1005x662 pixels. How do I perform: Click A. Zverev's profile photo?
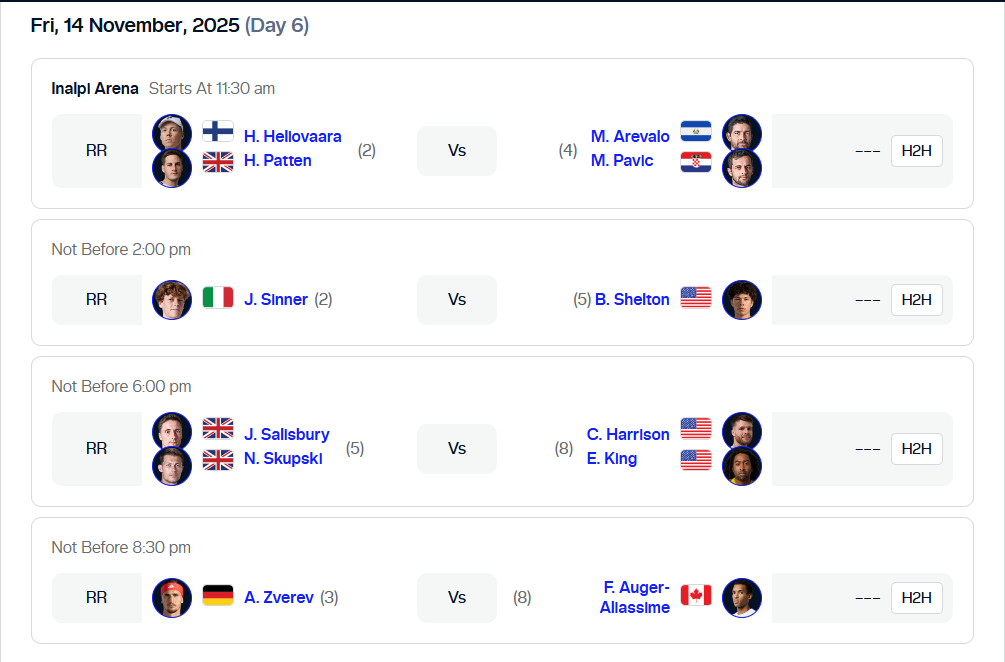171,596
